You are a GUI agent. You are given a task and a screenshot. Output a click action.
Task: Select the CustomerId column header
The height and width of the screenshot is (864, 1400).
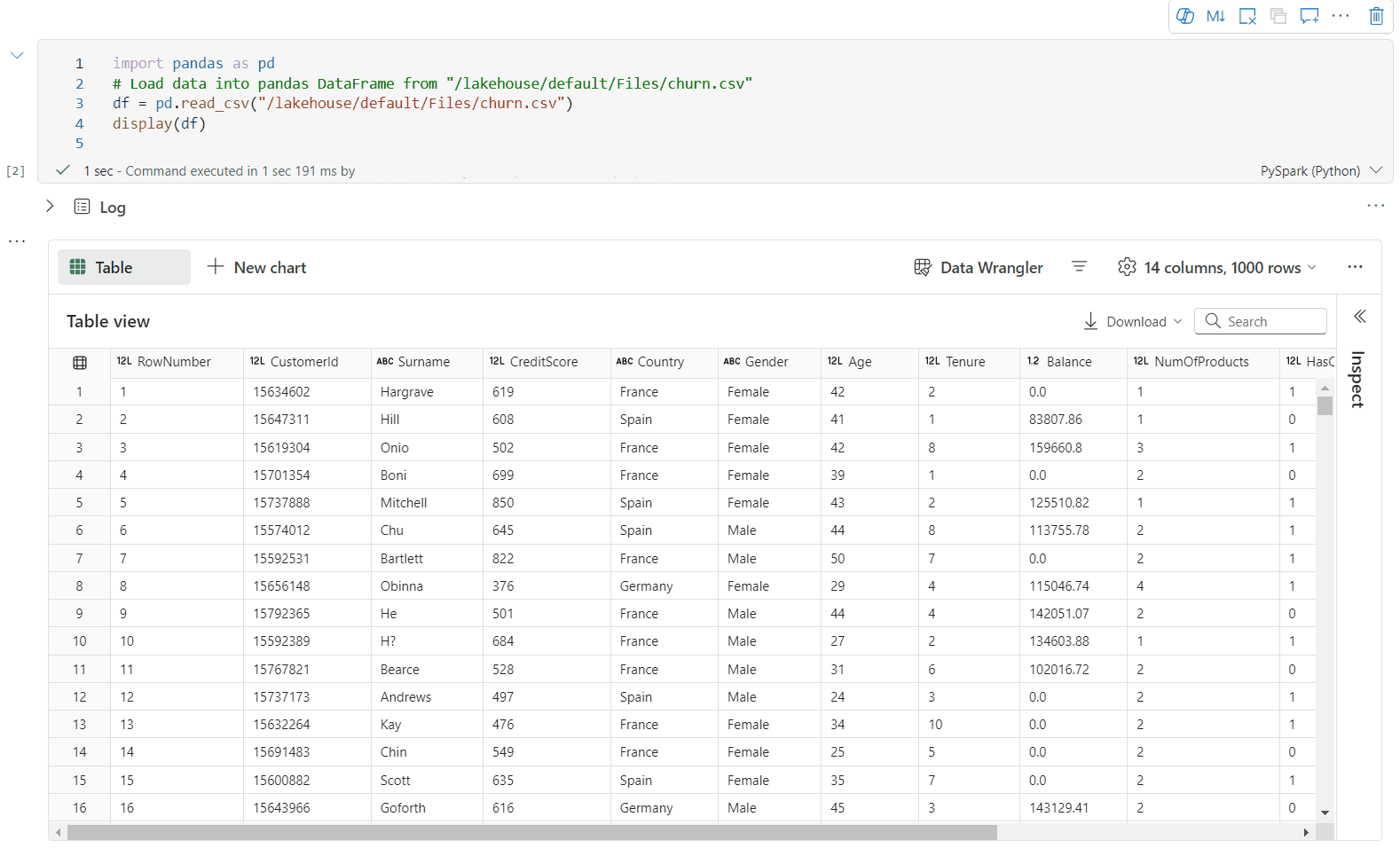(x=307, y=362)
